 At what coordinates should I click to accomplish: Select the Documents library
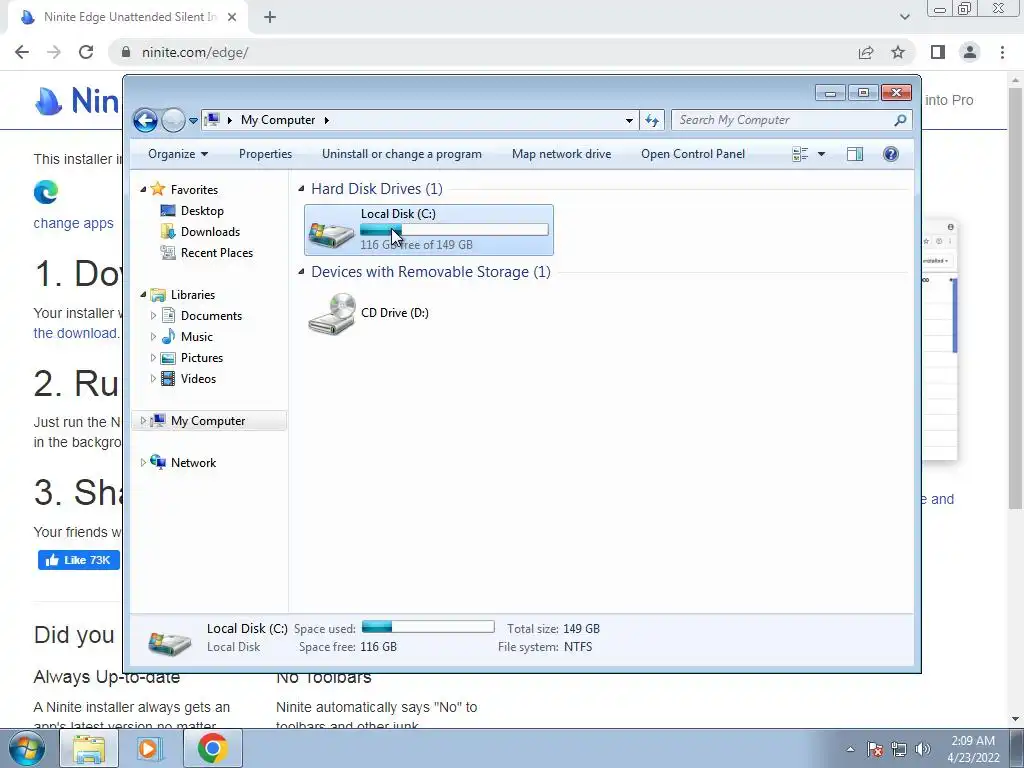point(211,315)
